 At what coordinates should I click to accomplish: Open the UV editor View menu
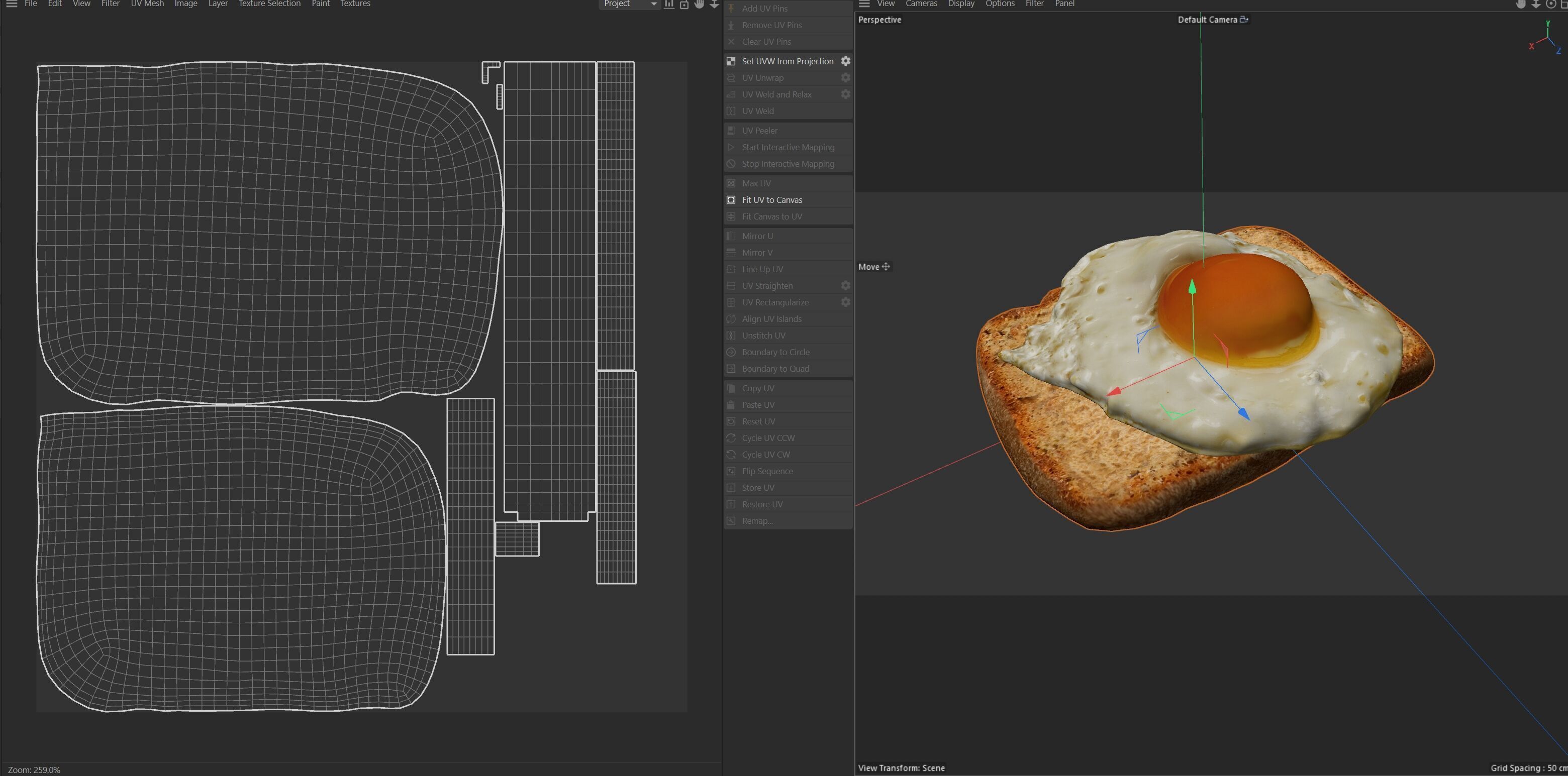(81, 4)
